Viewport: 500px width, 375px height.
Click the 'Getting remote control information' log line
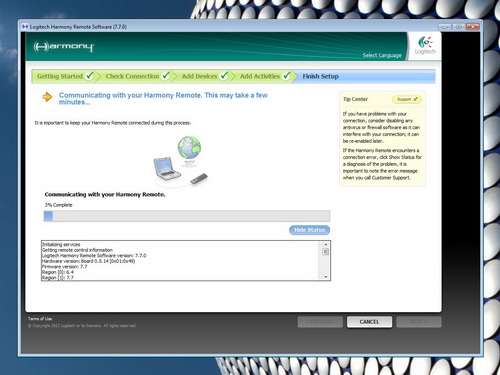pyautogui.click(x=77, y=250)
